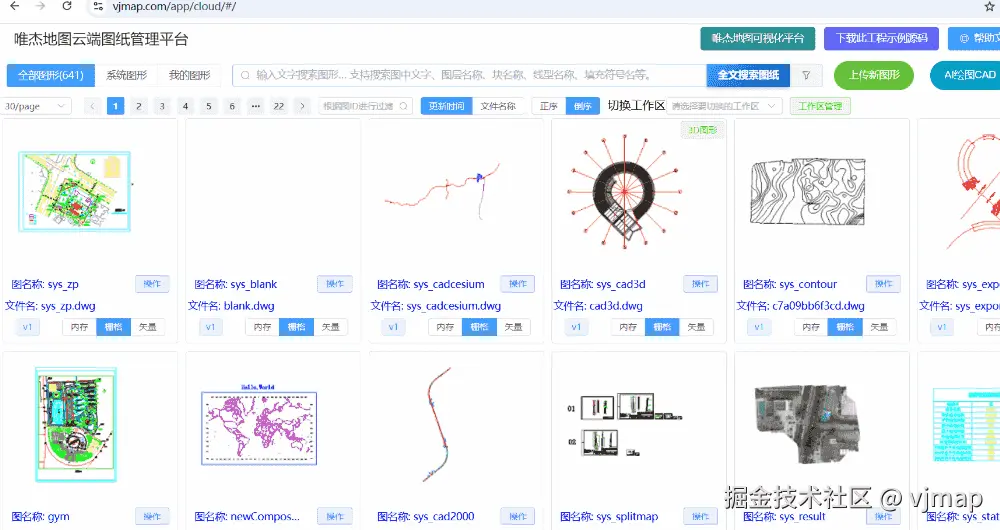This screenshot has width=1000, height=530.
Task: Open 操作 menu for sys_cad2000
Action: click(518, 516)
